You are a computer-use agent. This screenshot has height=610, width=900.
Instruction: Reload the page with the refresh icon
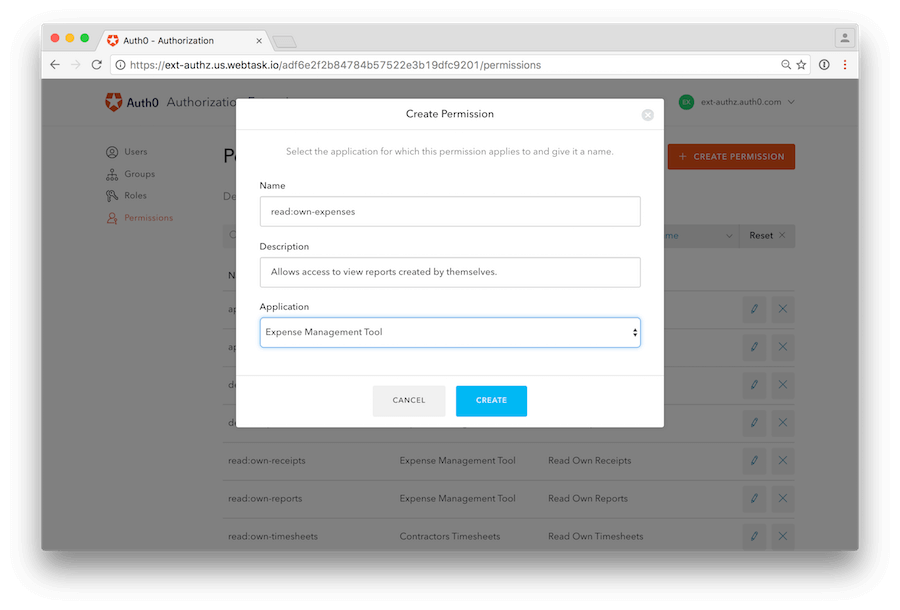tap(97, 63)
